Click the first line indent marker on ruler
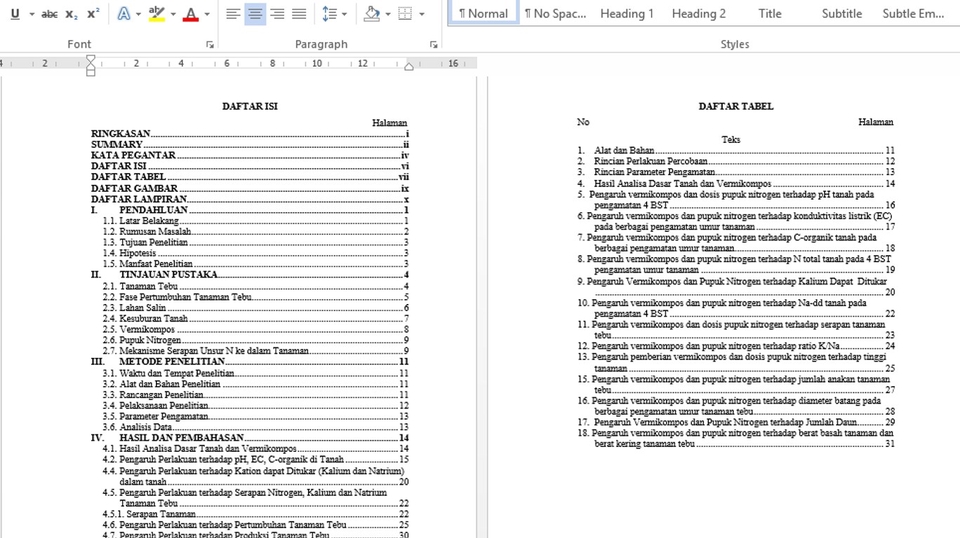 pos(91,58)
